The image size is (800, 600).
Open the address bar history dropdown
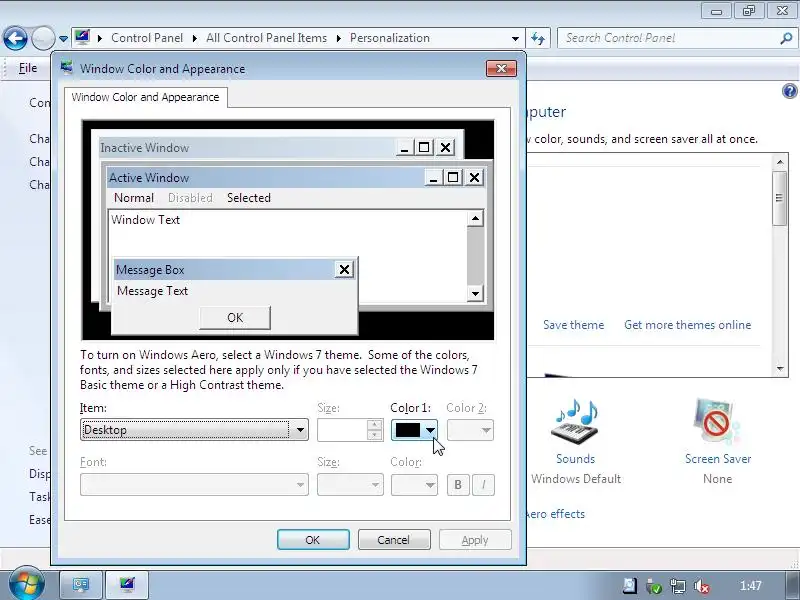click(x=515, y=39)
